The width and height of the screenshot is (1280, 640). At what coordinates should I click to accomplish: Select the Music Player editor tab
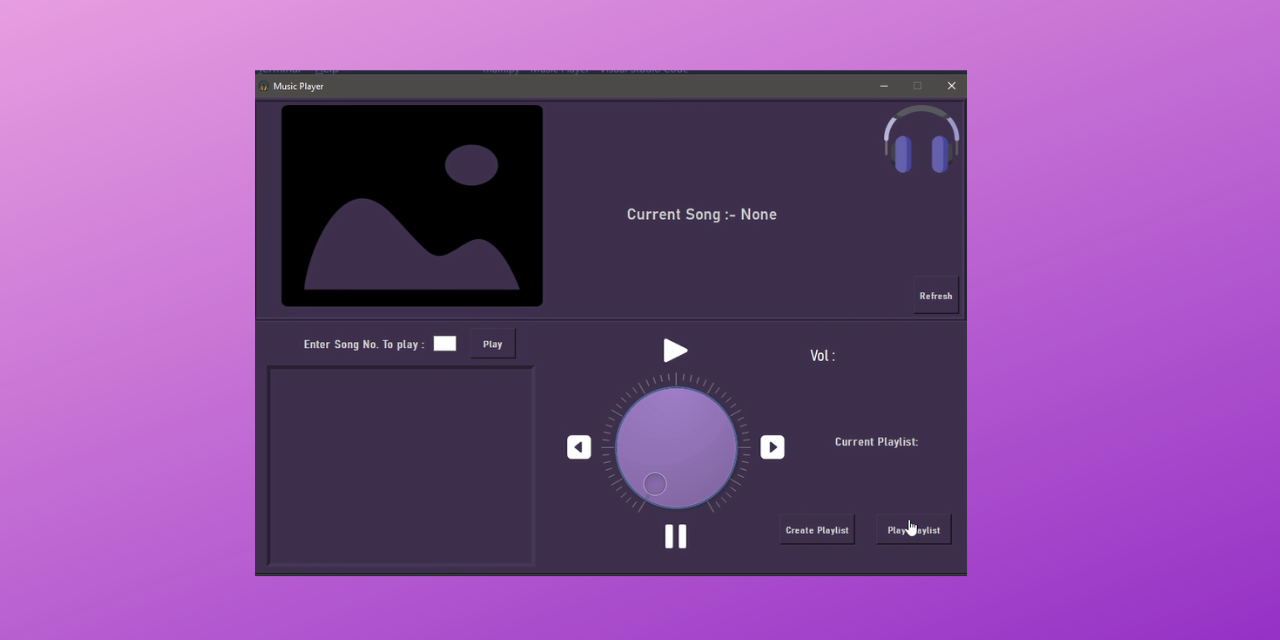click(x=559, y=69)
